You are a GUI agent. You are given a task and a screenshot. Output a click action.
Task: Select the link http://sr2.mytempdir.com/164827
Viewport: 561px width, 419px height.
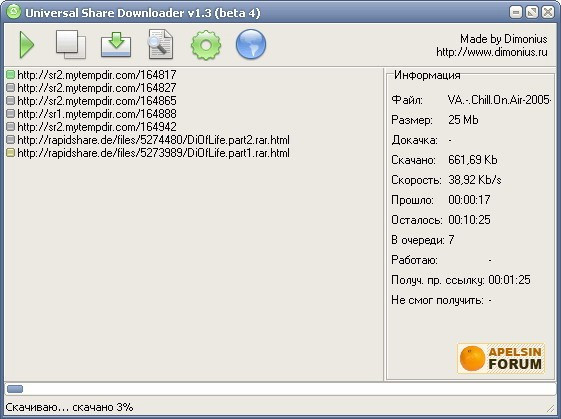click(97, 88)
